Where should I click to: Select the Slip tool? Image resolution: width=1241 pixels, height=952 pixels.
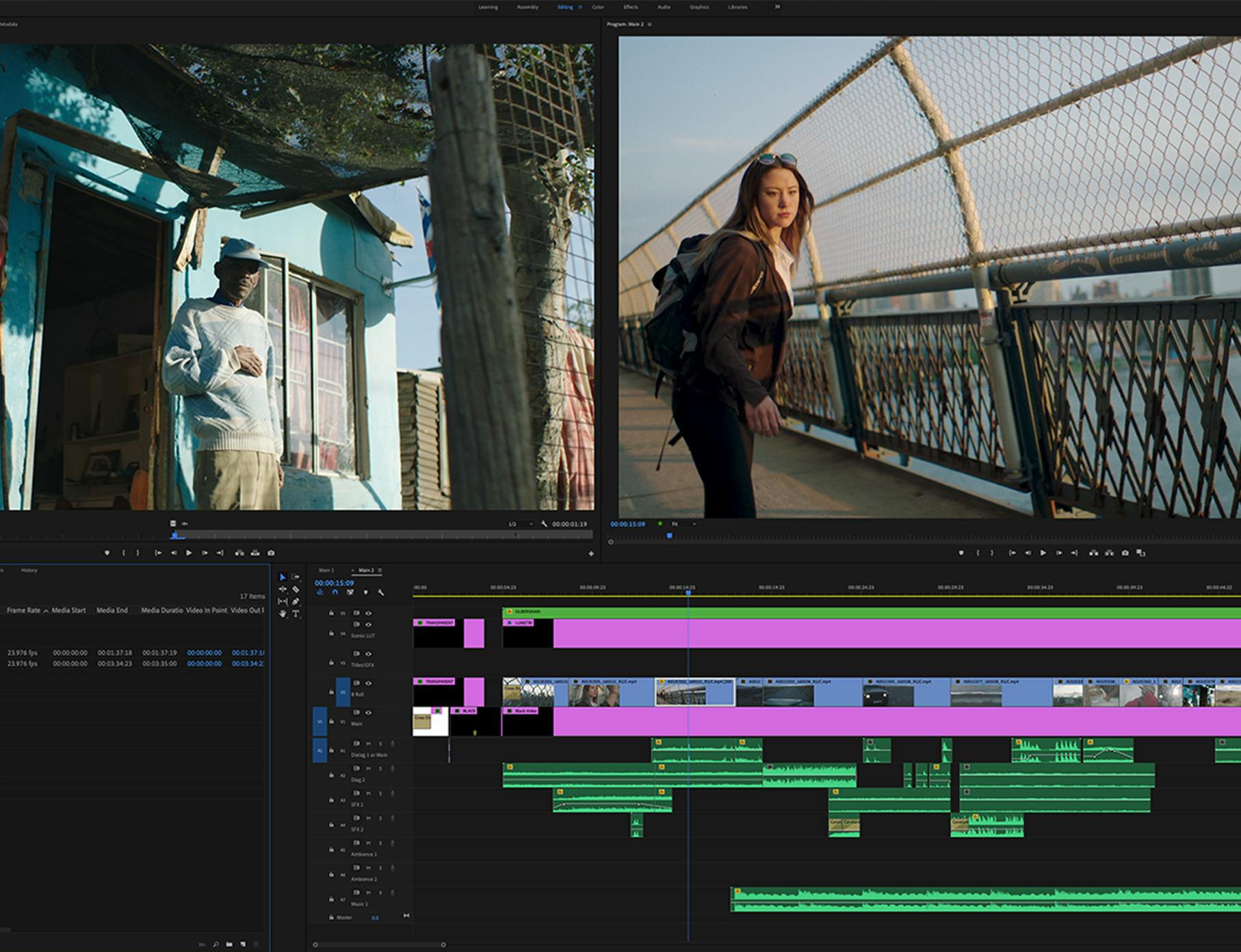point(283,601)
